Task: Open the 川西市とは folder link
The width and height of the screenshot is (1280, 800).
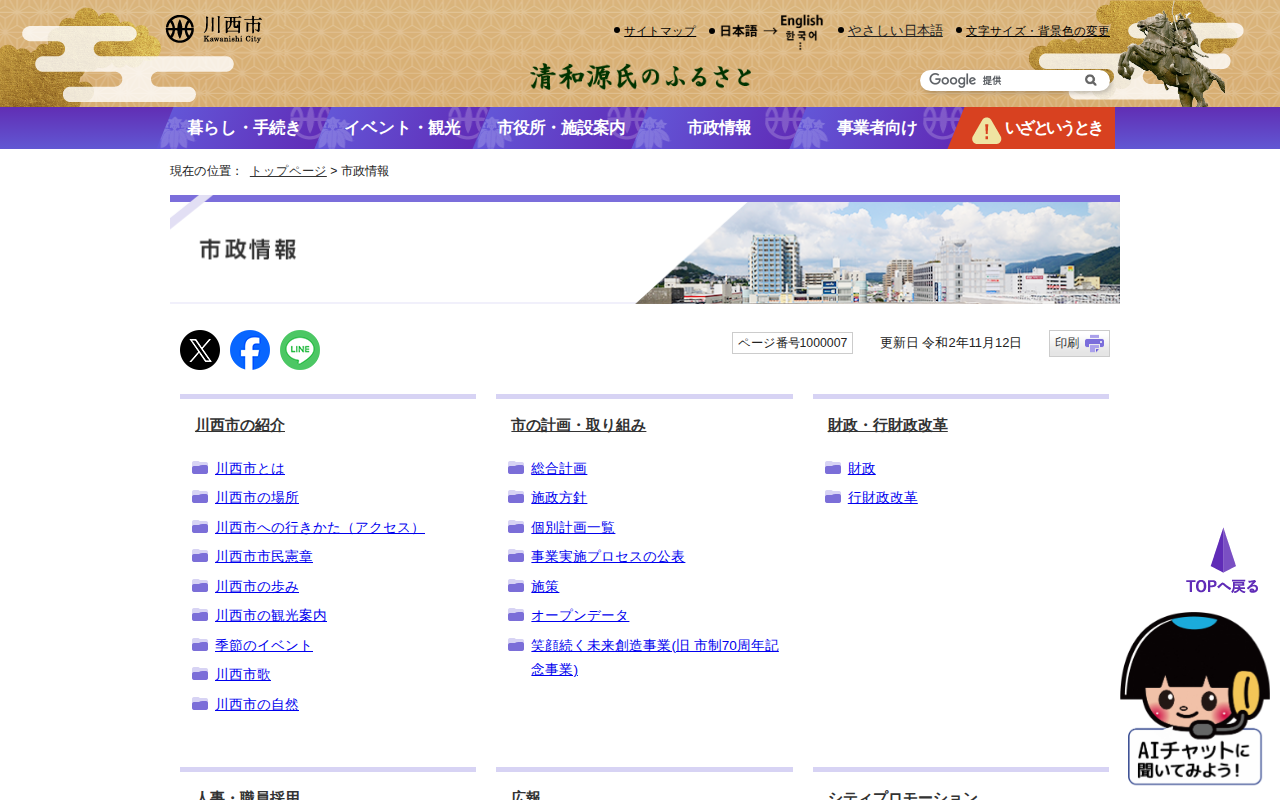Action: coord(250,468)
